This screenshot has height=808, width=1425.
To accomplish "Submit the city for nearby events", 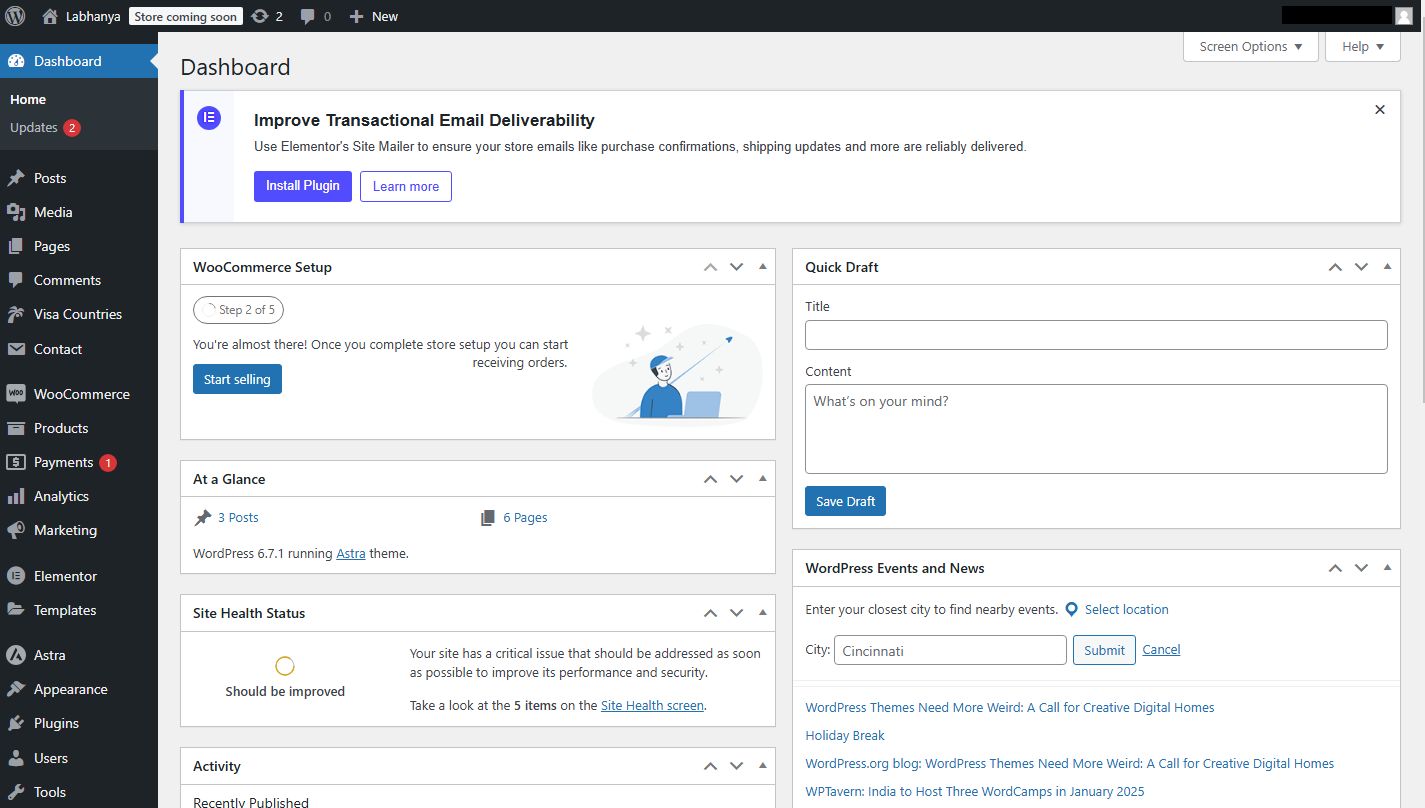I will point(1104,650).
